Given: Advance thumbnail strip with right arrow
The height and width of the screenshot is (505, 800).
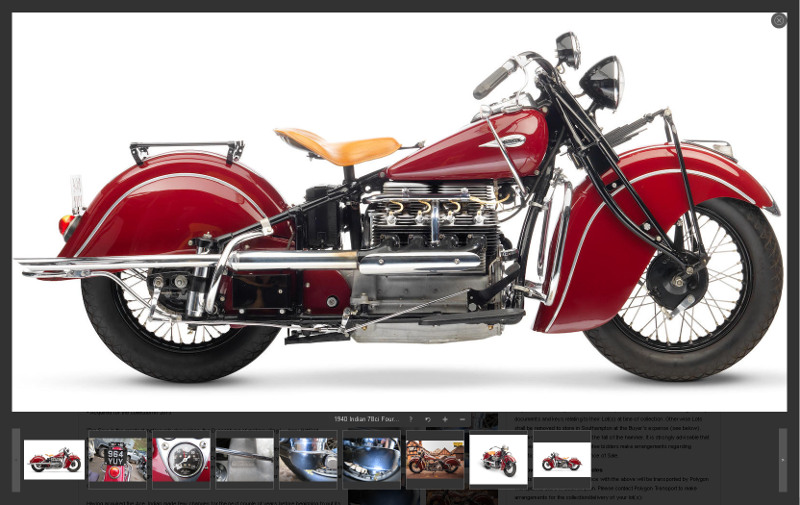Looking at the screenshot, I should coord(783,460).
